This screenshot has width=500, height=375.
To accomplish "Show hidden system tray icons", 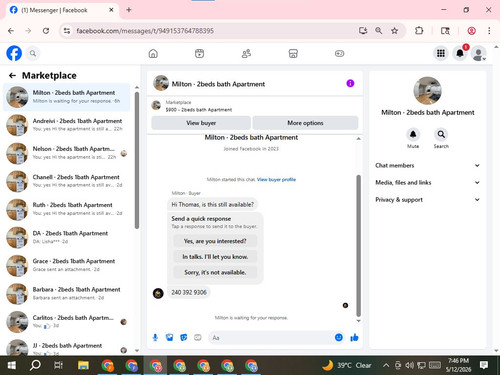I will pos(386,365).
